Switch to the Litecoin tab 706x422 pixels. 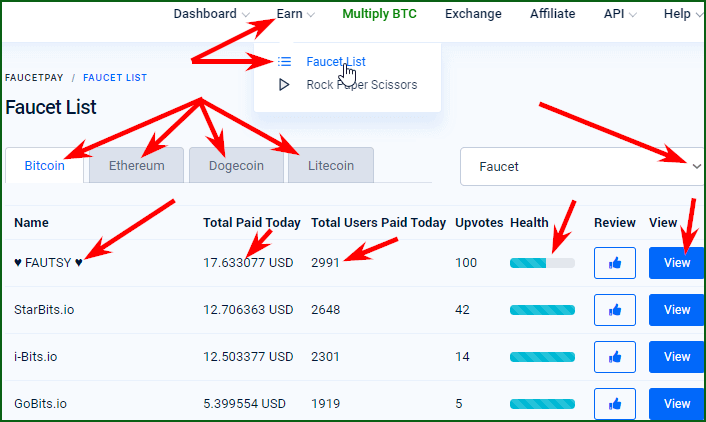click(x=331, y=165)
